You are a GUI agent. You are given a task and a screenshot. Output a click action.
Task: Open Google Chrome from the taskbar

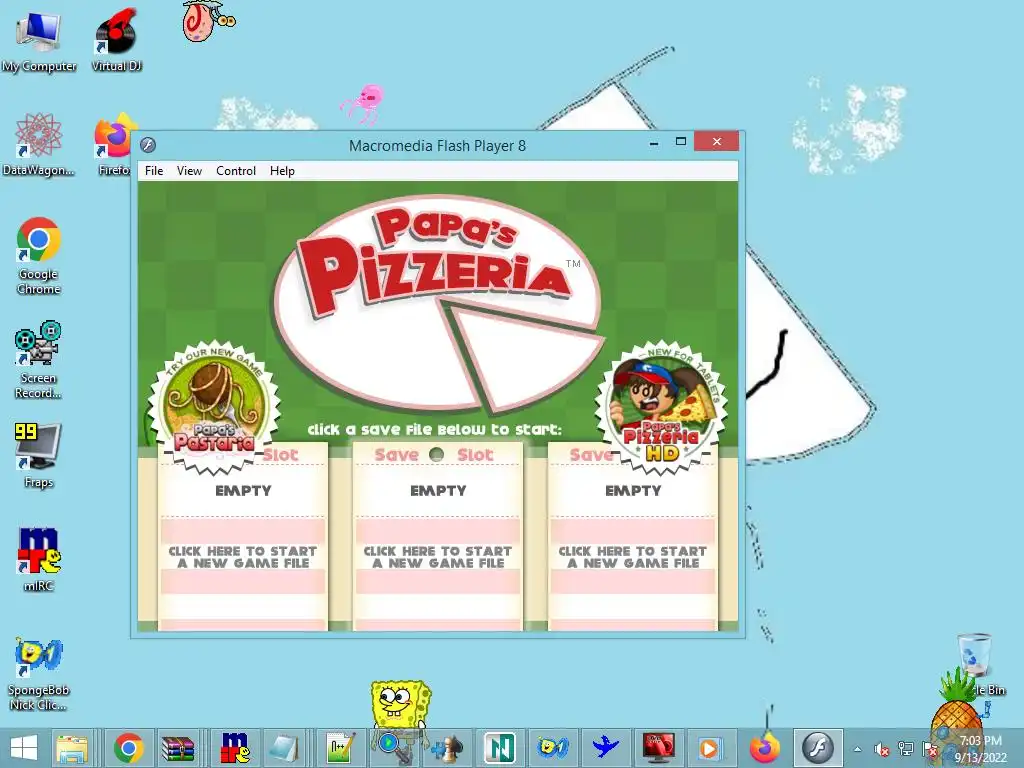click(128, 748)
